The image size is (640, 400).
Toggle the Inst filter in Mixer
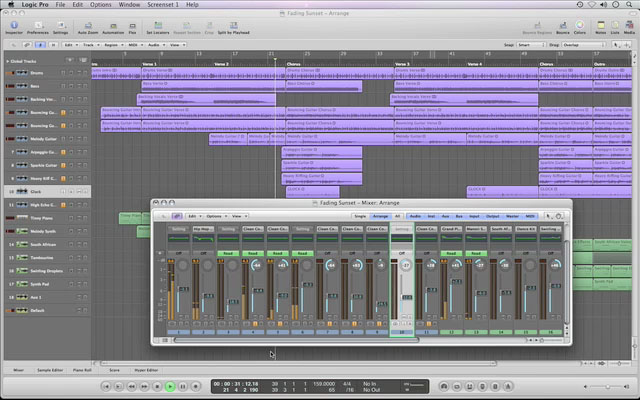coord(431,216)
